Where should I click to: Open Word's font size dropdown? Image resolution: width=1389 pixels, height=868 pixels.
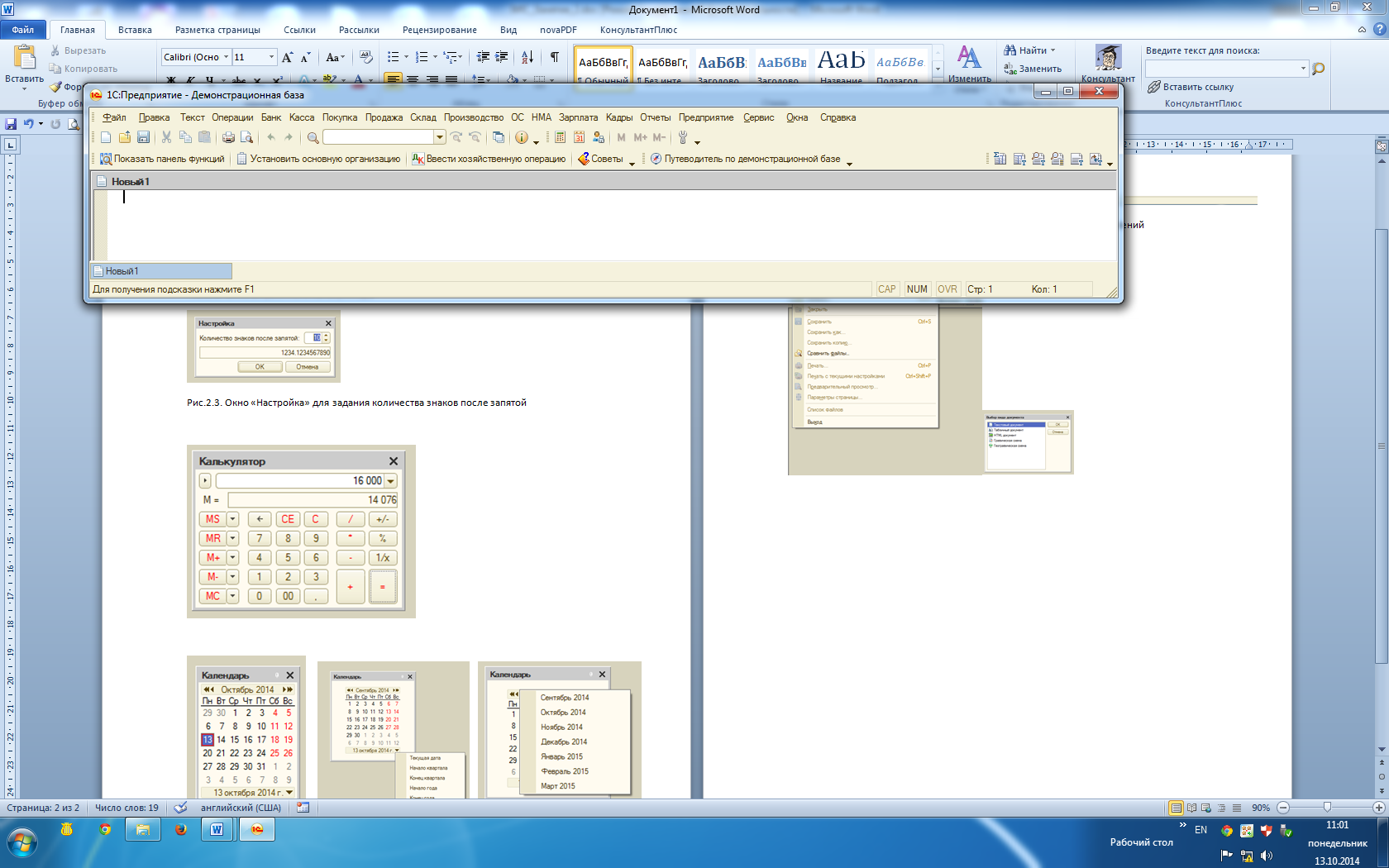[x=271, y=57]
